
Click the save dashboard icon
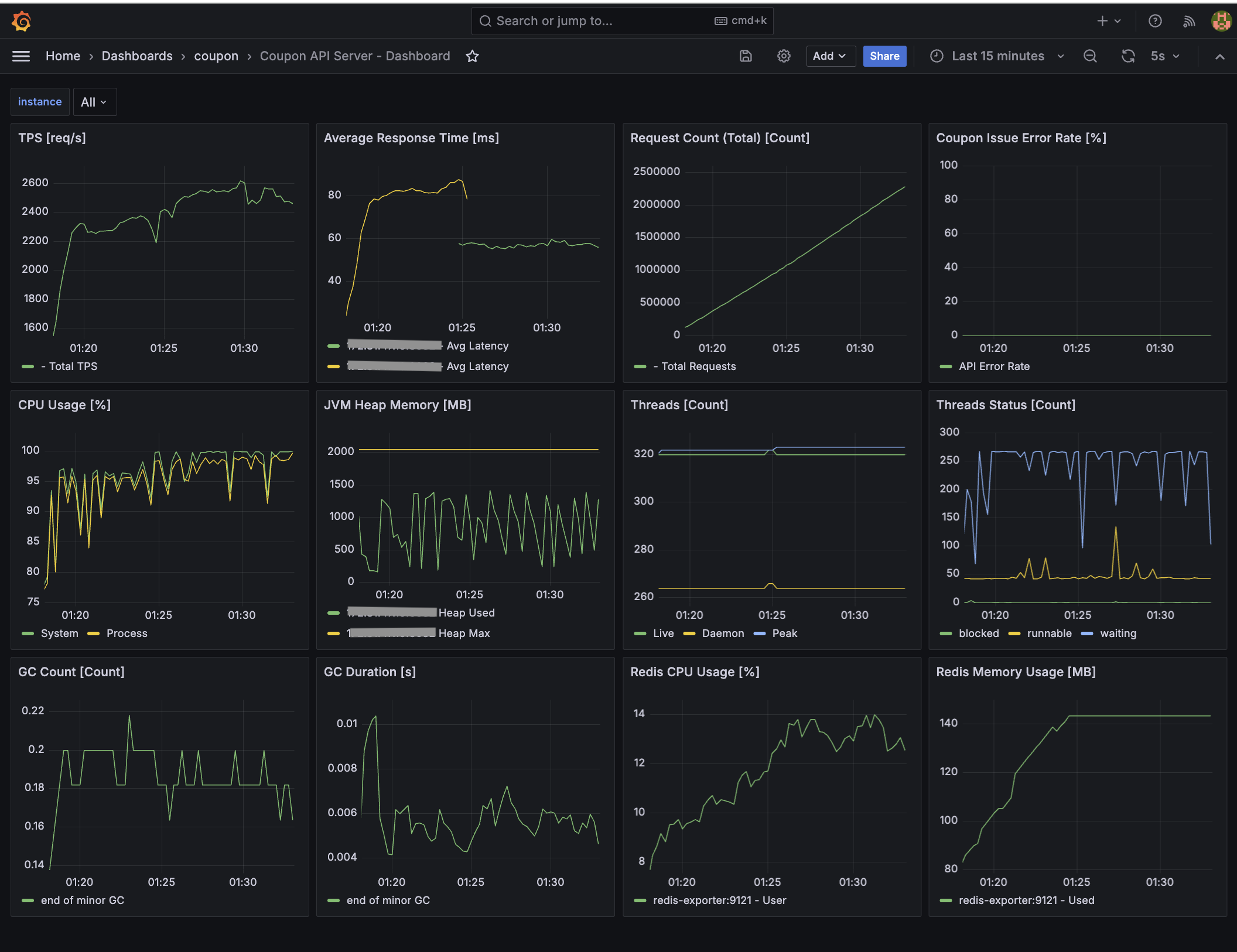[746, 56]
